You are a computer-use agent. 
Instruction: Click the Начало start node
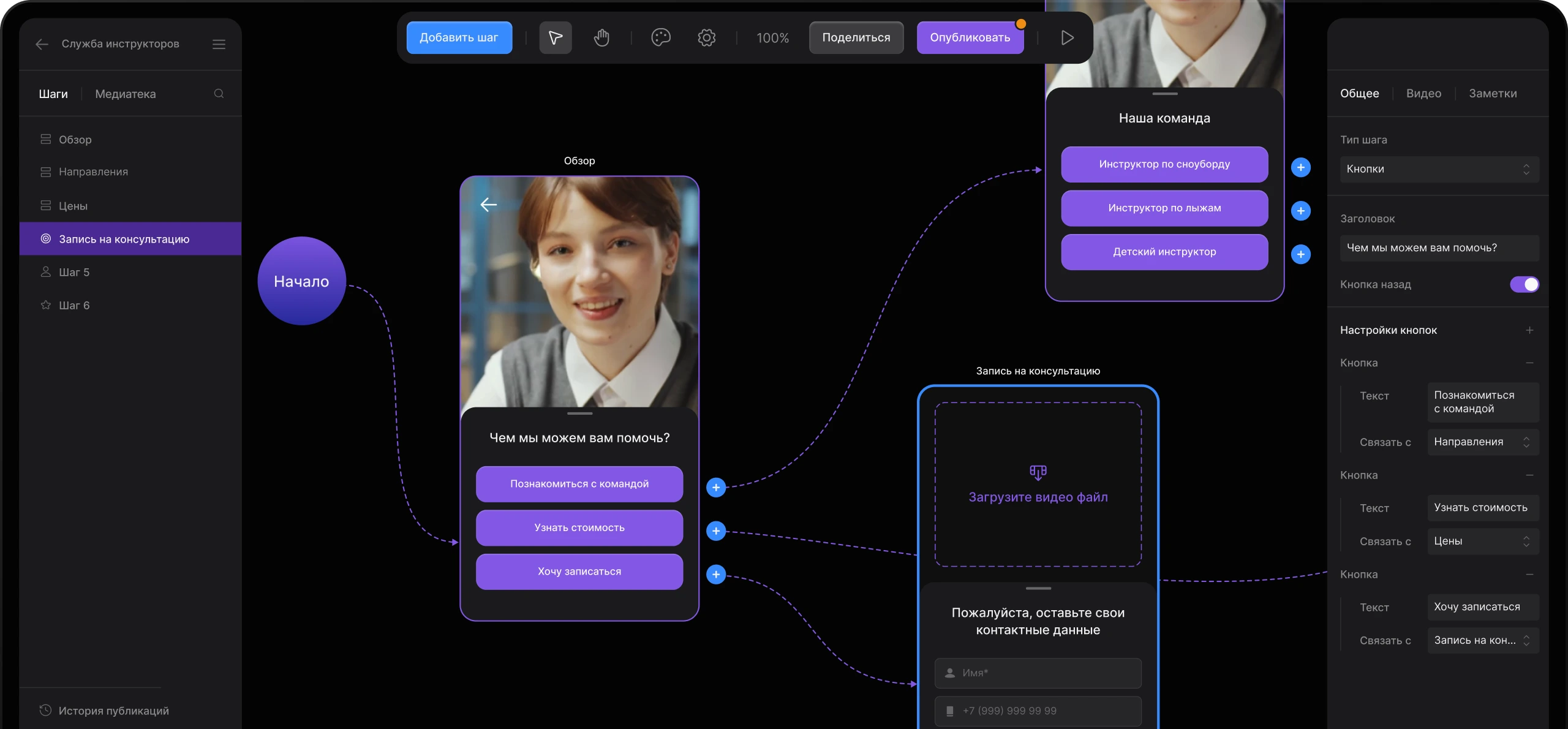tap(301, 281)
